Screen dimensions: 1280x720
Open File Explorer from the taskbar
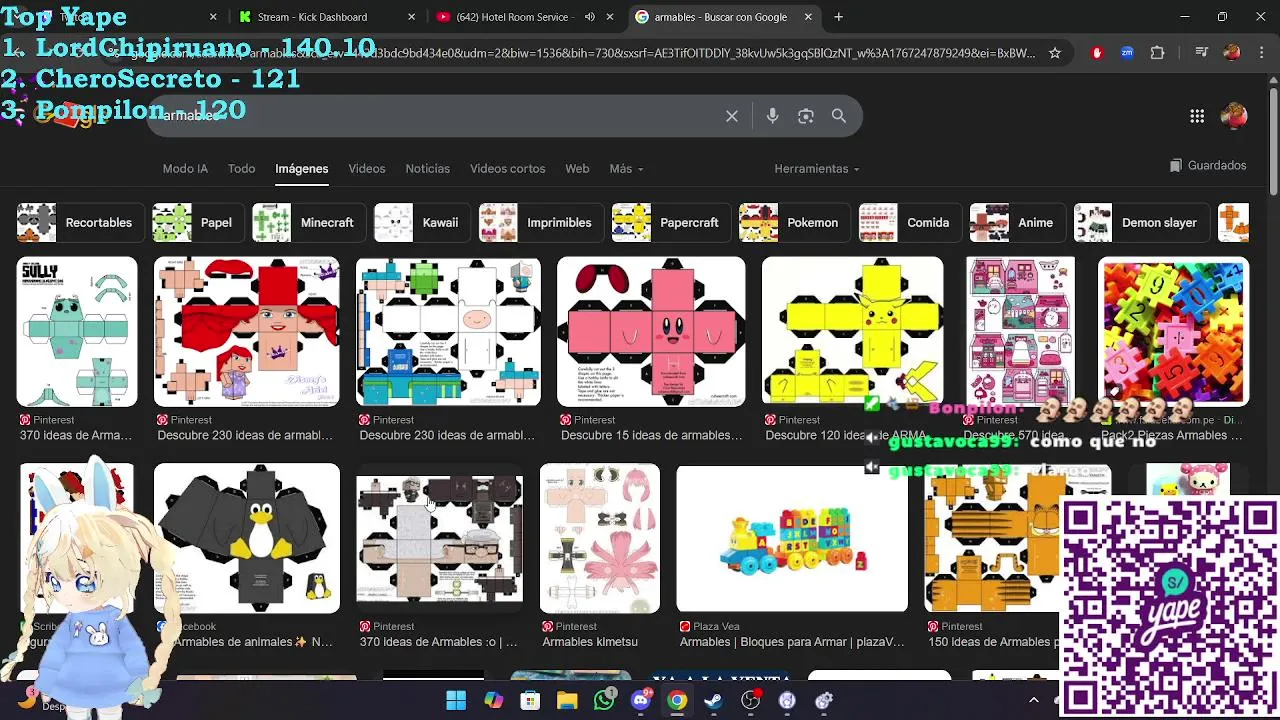point(567,700)
